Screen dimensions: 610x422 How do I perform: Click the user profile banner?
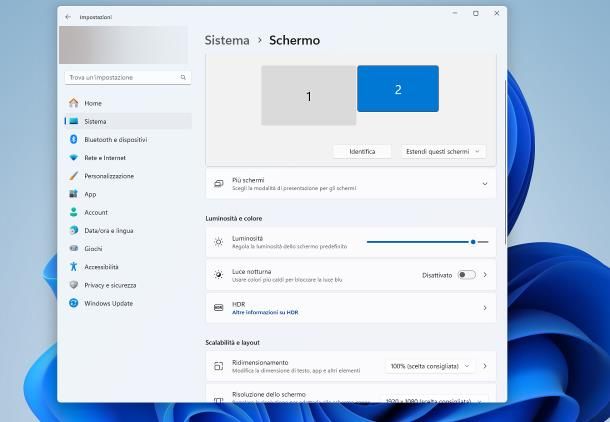(123, 45)
